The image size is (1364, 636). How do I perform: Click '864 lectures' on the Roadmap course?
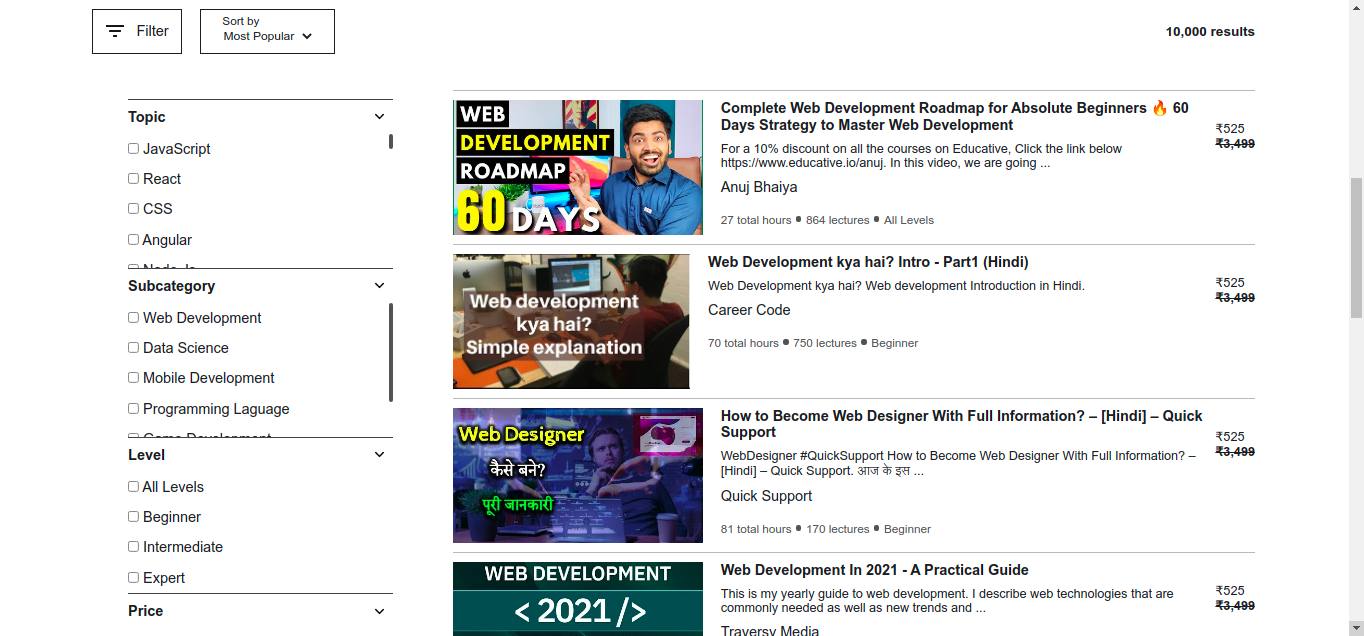(x=838, y=220)
